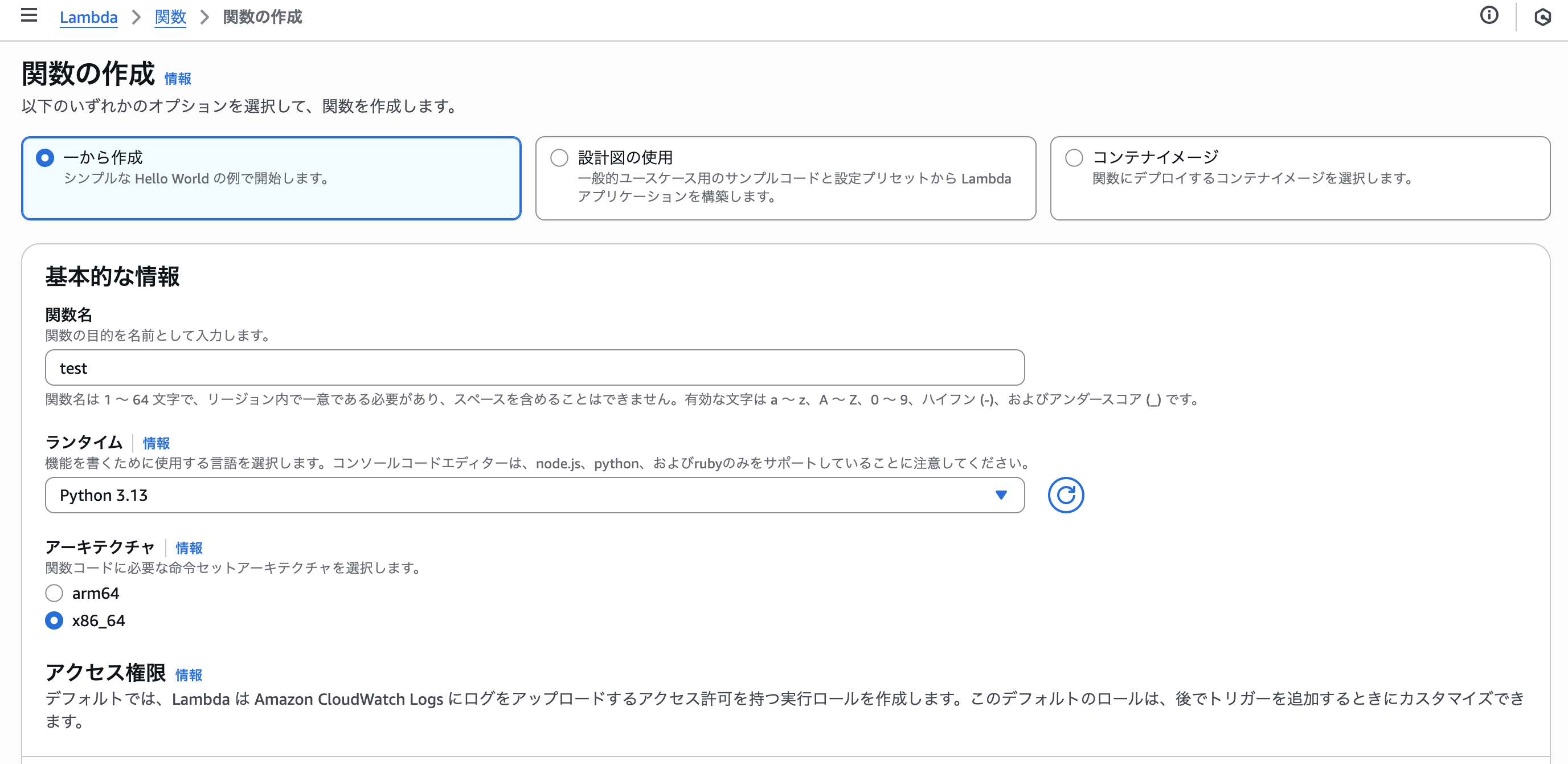Image resolution: width=1568 pixels, height=764 pixels.
Task: Click the info circle icon top right
Action: tap(1489, 16)
